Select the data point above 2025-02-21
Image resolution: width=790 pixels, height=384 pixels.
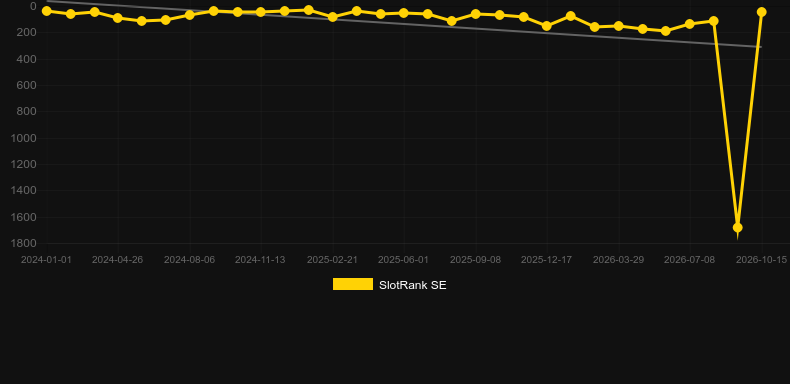coord(333,17)
